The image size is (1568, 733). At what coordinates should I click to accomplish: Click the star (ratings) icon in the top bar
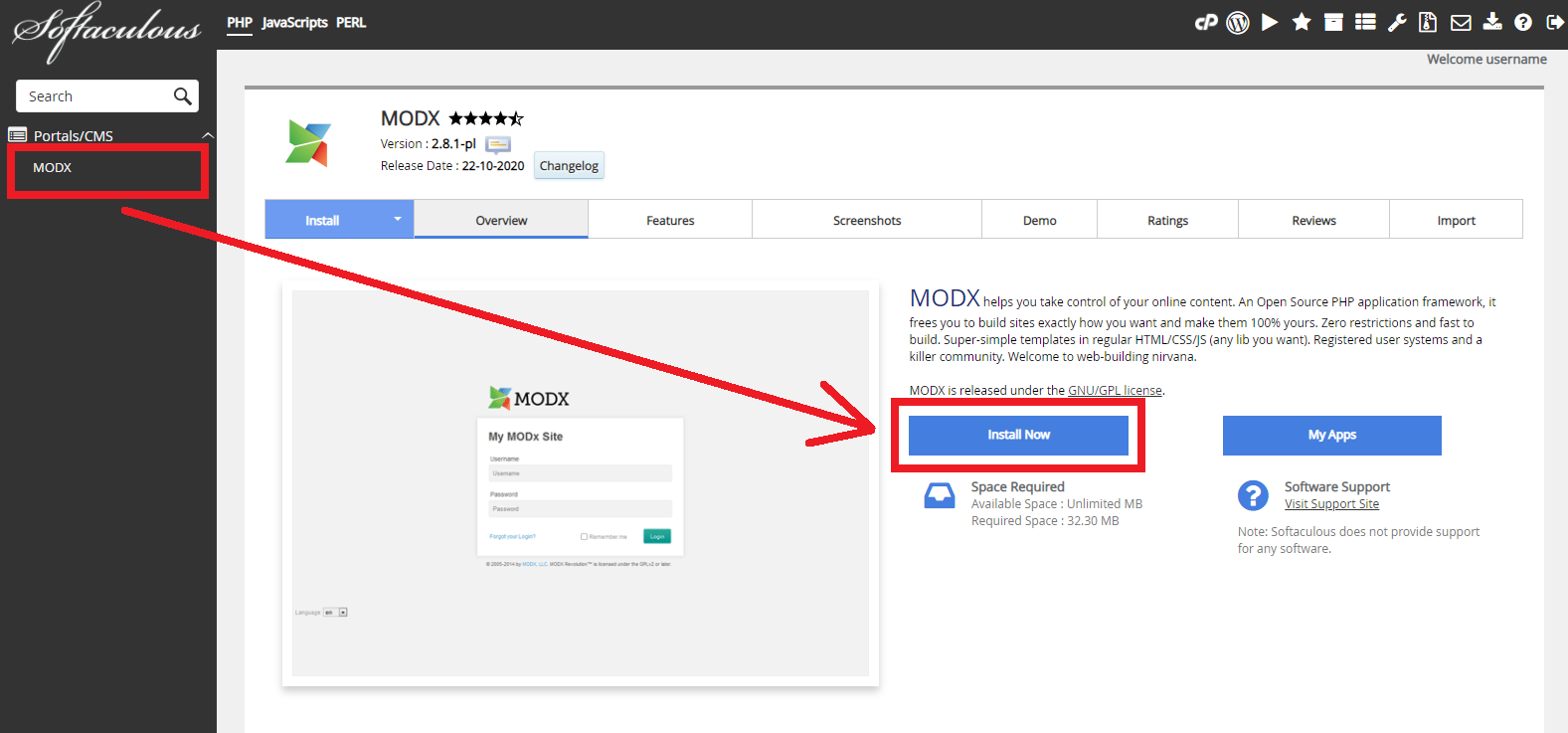tap(1302, 22)
